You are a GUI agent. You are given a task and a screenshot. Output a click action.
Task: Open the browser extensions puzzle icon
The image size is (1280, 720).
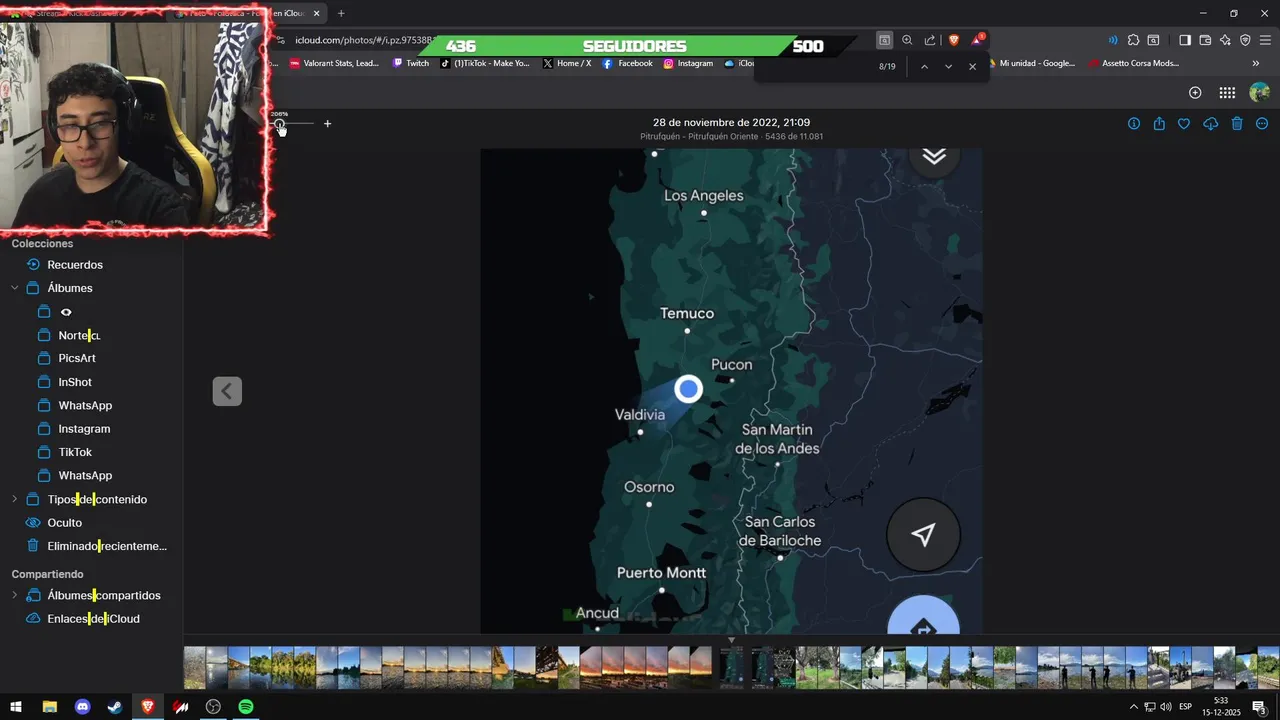coord(1133,40)
